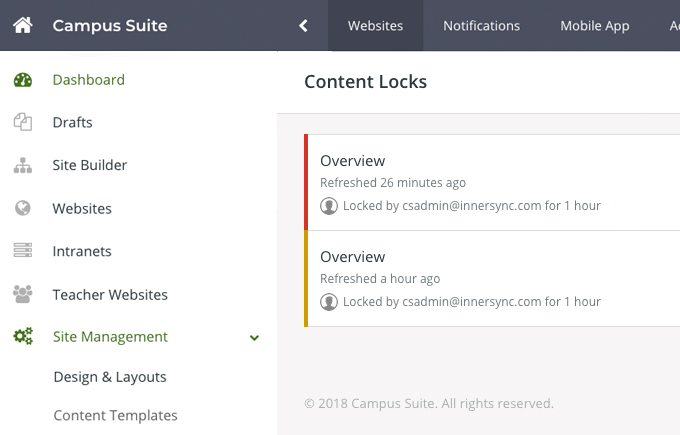Click the Websites globe icon
Screen dimensions: 680x435
(23, 209)
